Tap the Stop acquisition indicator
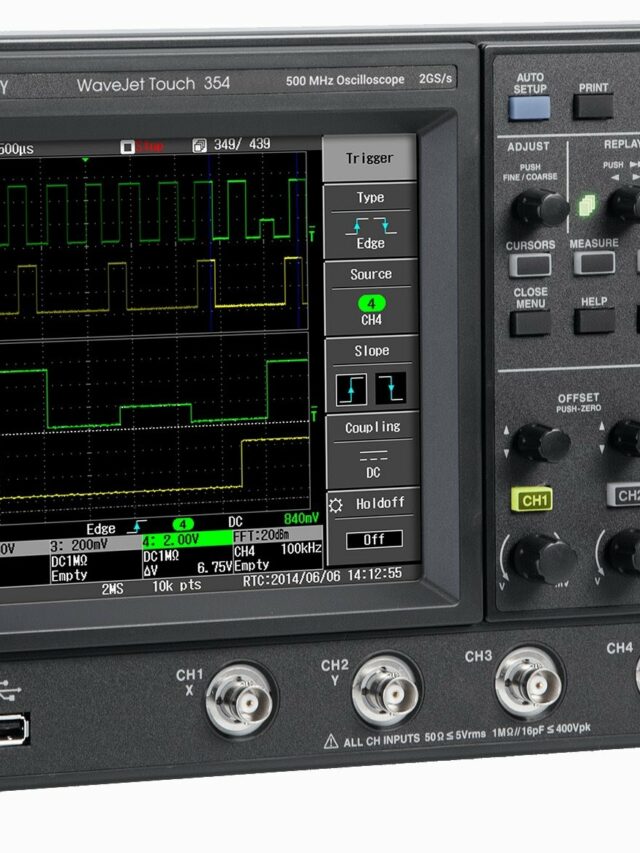Image resolution: width=640 pixels, height=853 pixels. 143,146
